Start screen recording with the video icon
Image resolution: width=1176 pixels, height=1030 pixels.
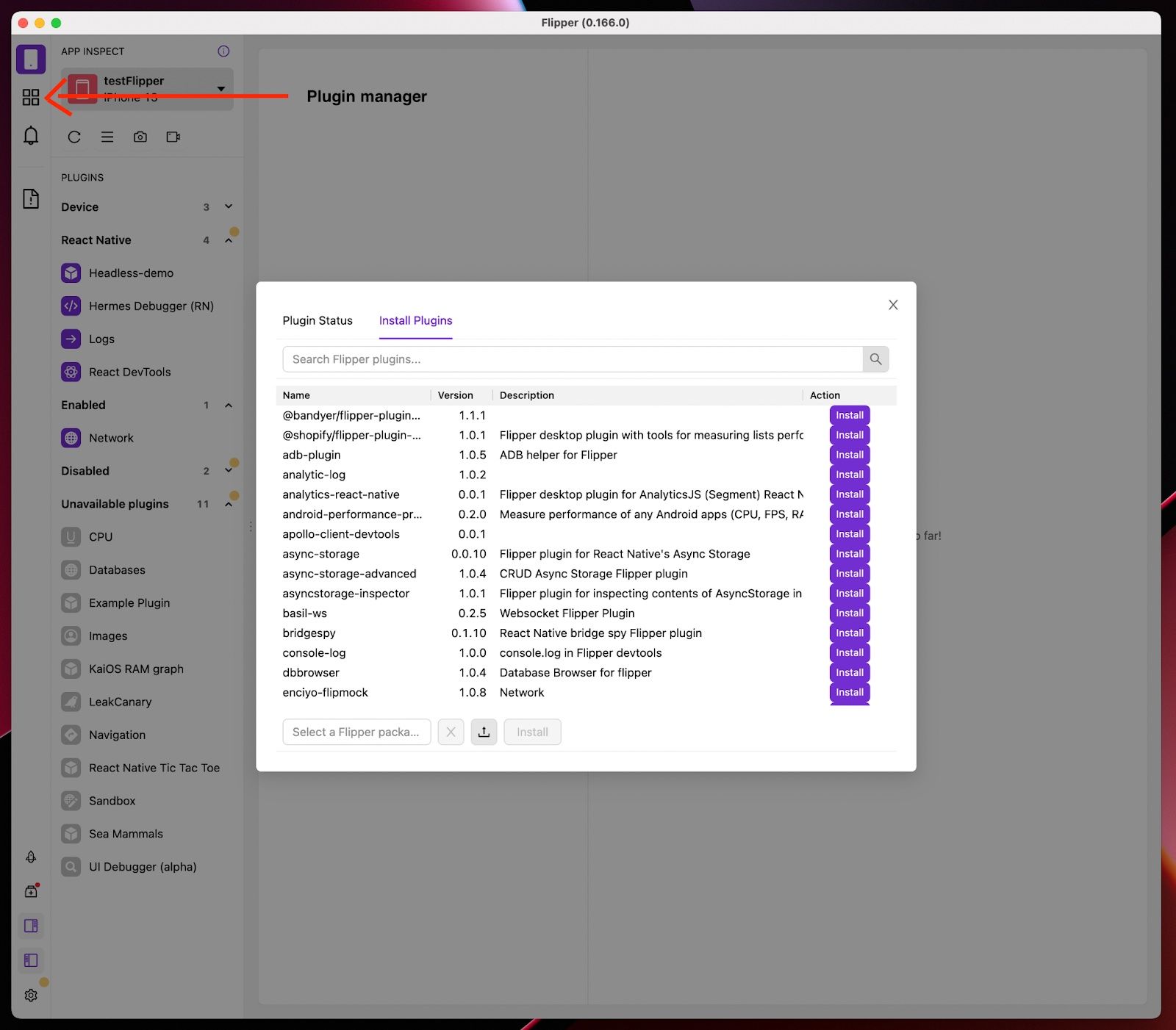173,137
